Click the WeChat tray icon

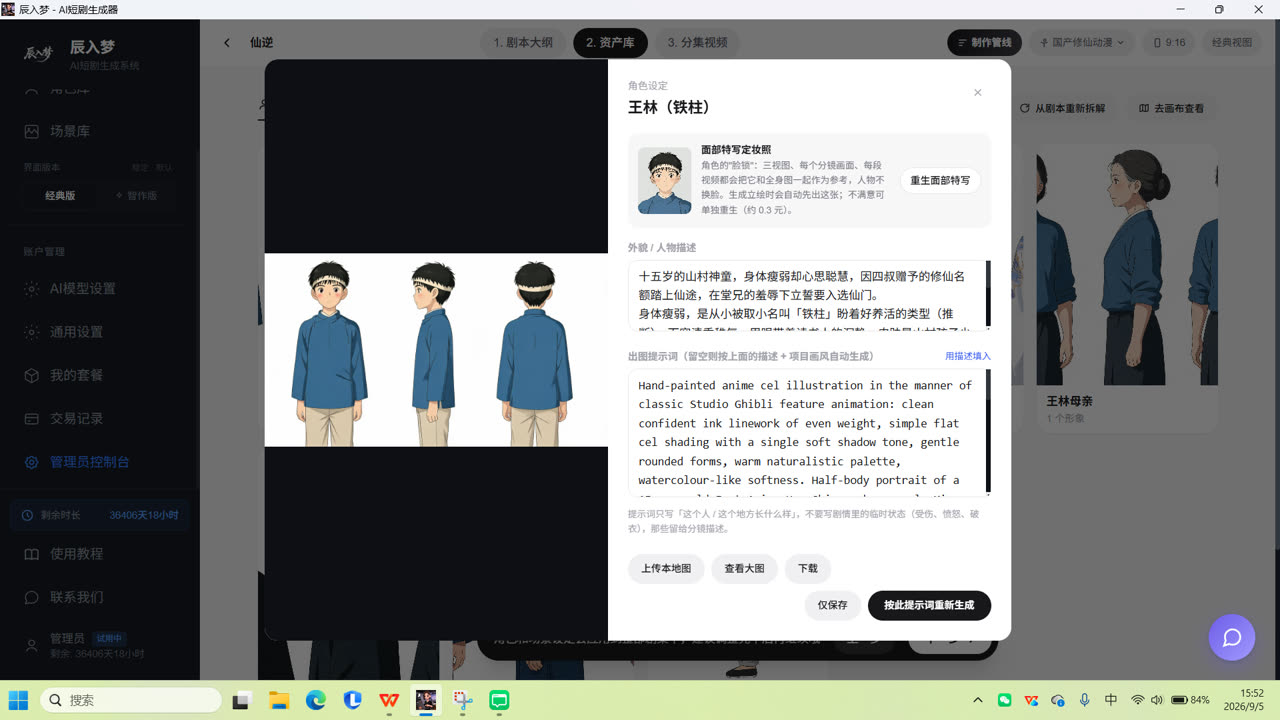[x=1005, y=700]
